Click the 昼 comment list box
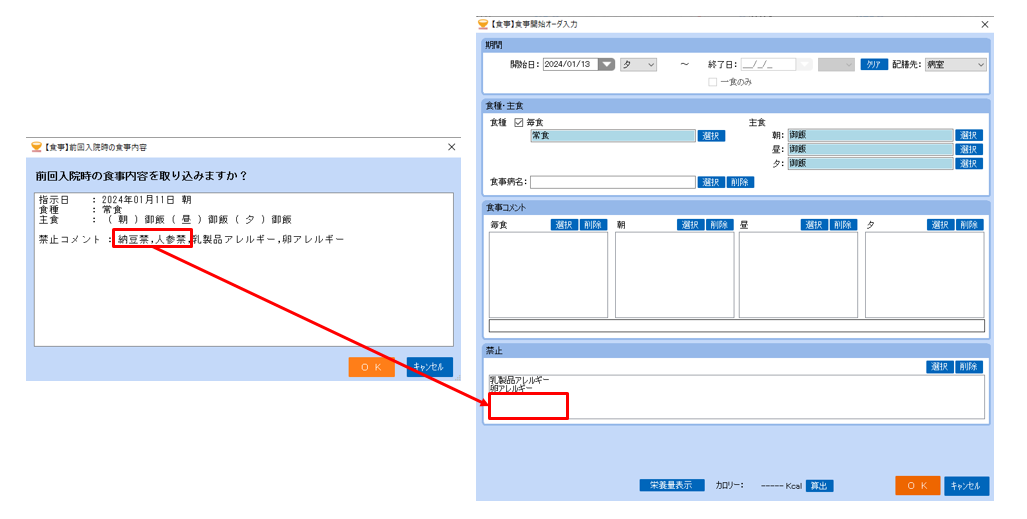Viewport: 1027px width, 519px height. (x=798, y=275)
